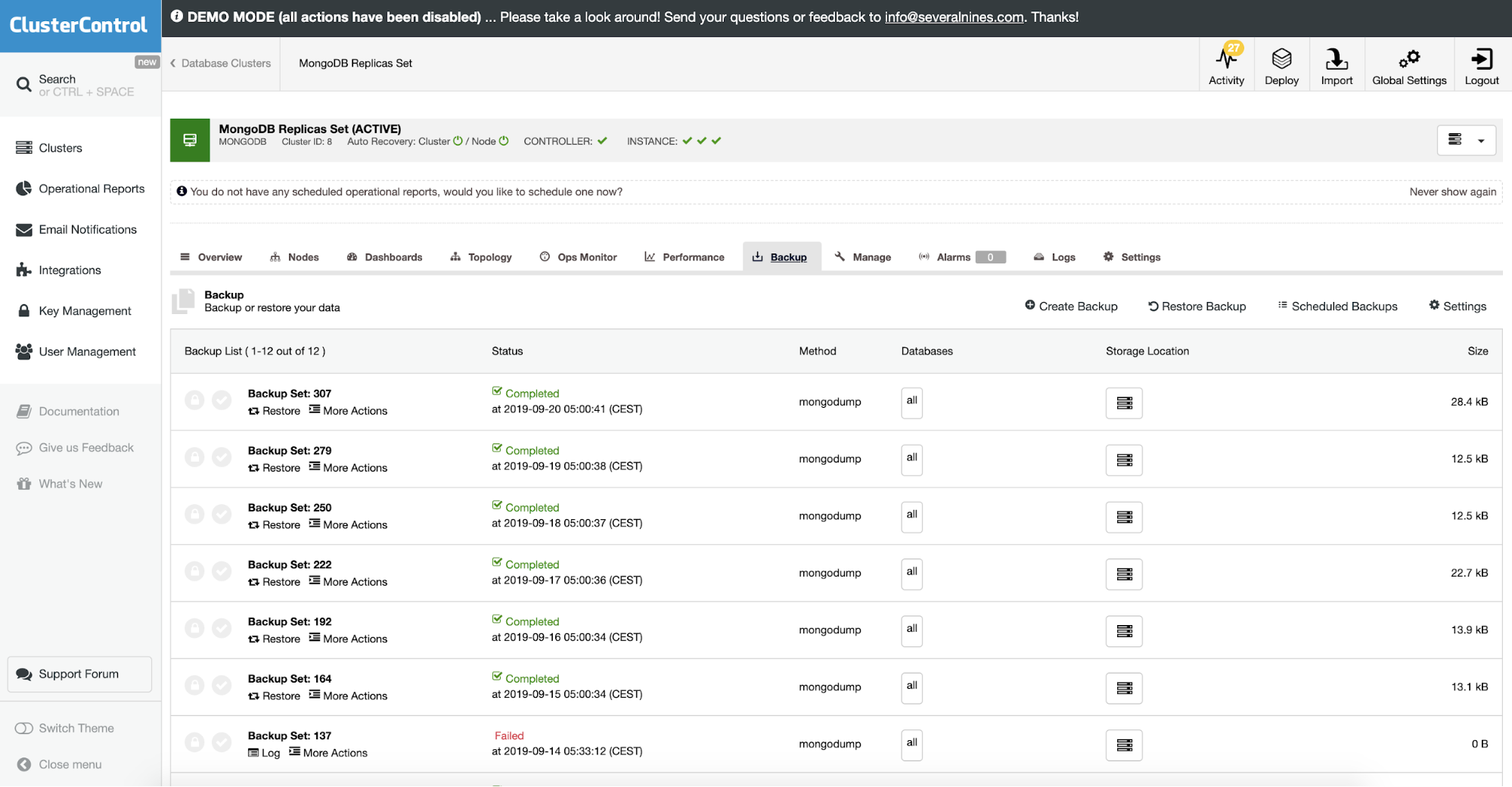Open storage location for Backup Set 250
This screenshot has height=787, width=1512.
click(1124, 517)
